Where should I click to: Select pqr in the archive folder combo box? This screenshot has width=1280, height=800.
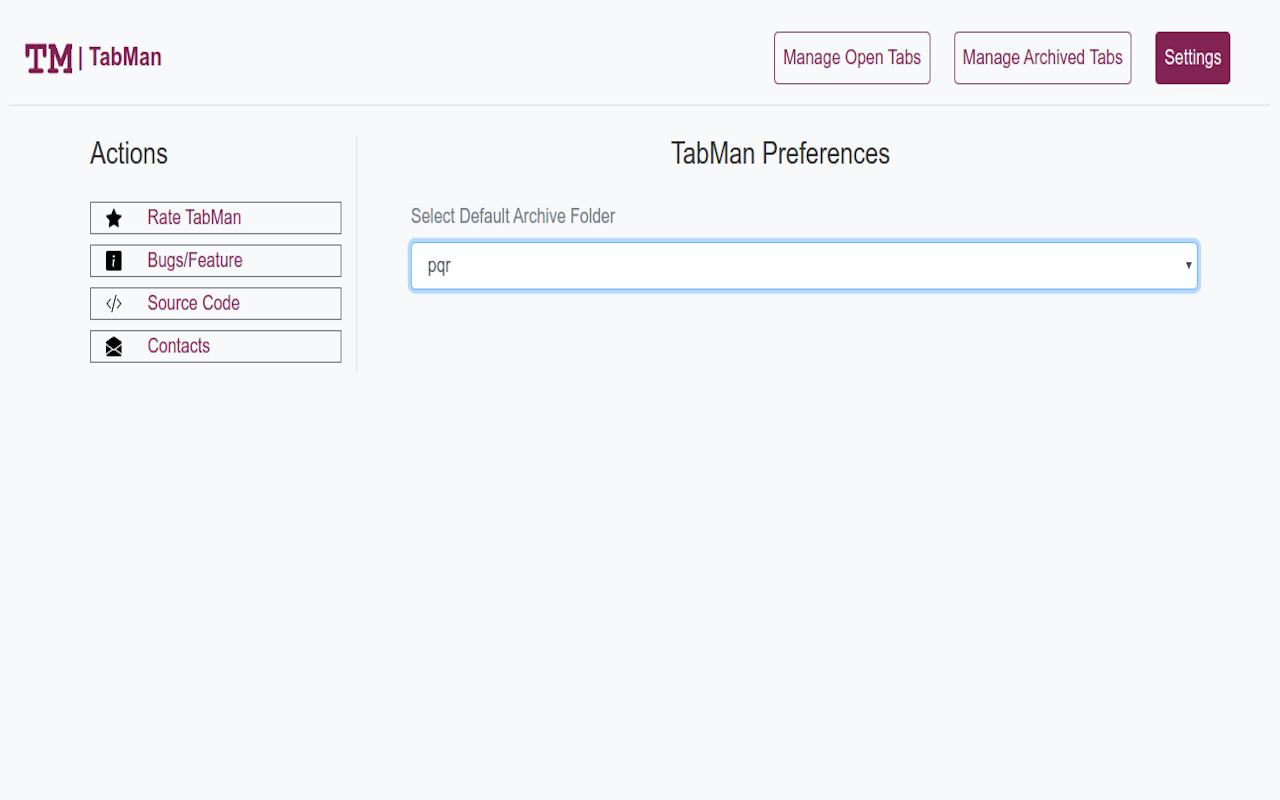[803, 265]
